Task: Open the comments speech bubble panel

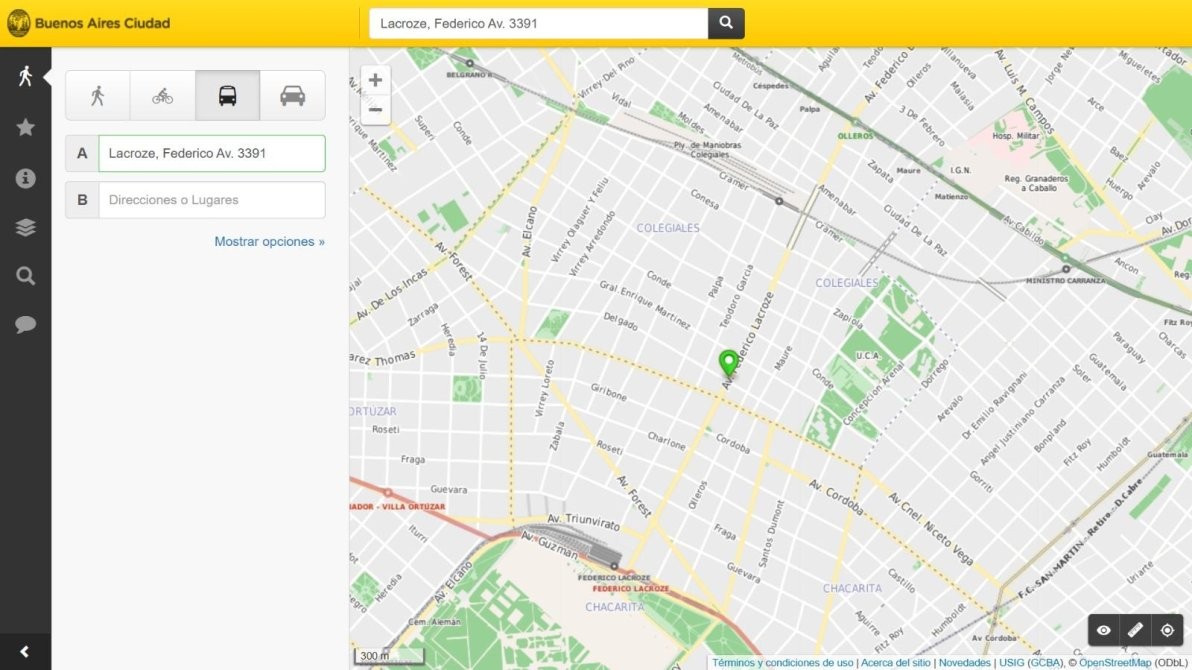Action: coord(25,325)
